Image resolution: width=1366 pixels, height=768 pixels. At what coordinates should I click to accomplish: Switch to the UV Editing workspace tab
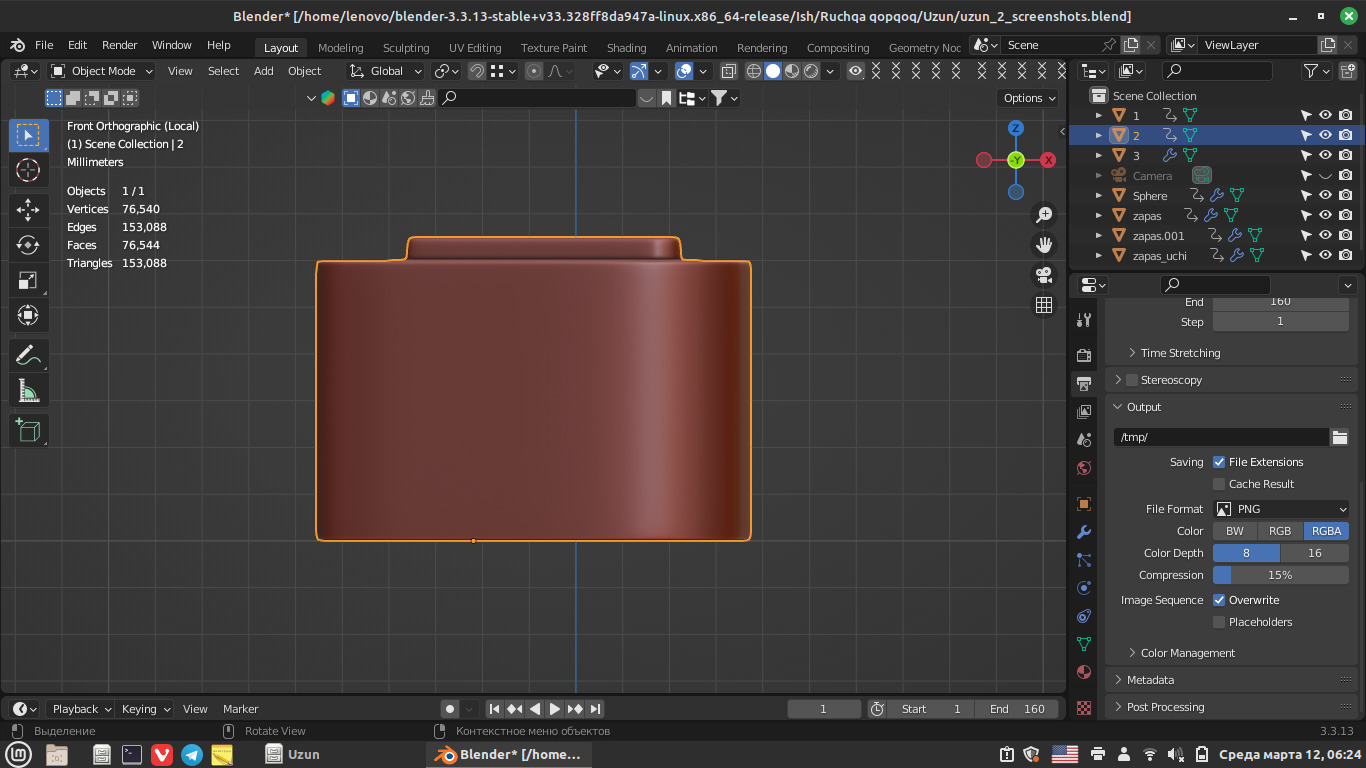coord(475,48)
